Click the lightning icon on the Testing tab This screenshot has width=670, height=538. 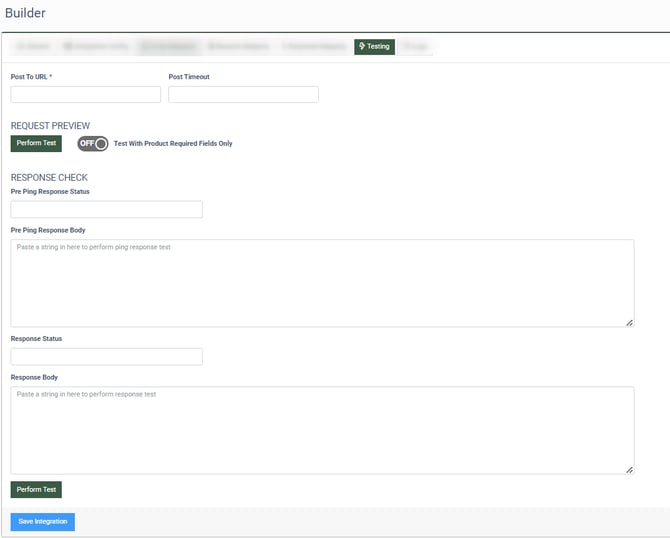[362, 46]
